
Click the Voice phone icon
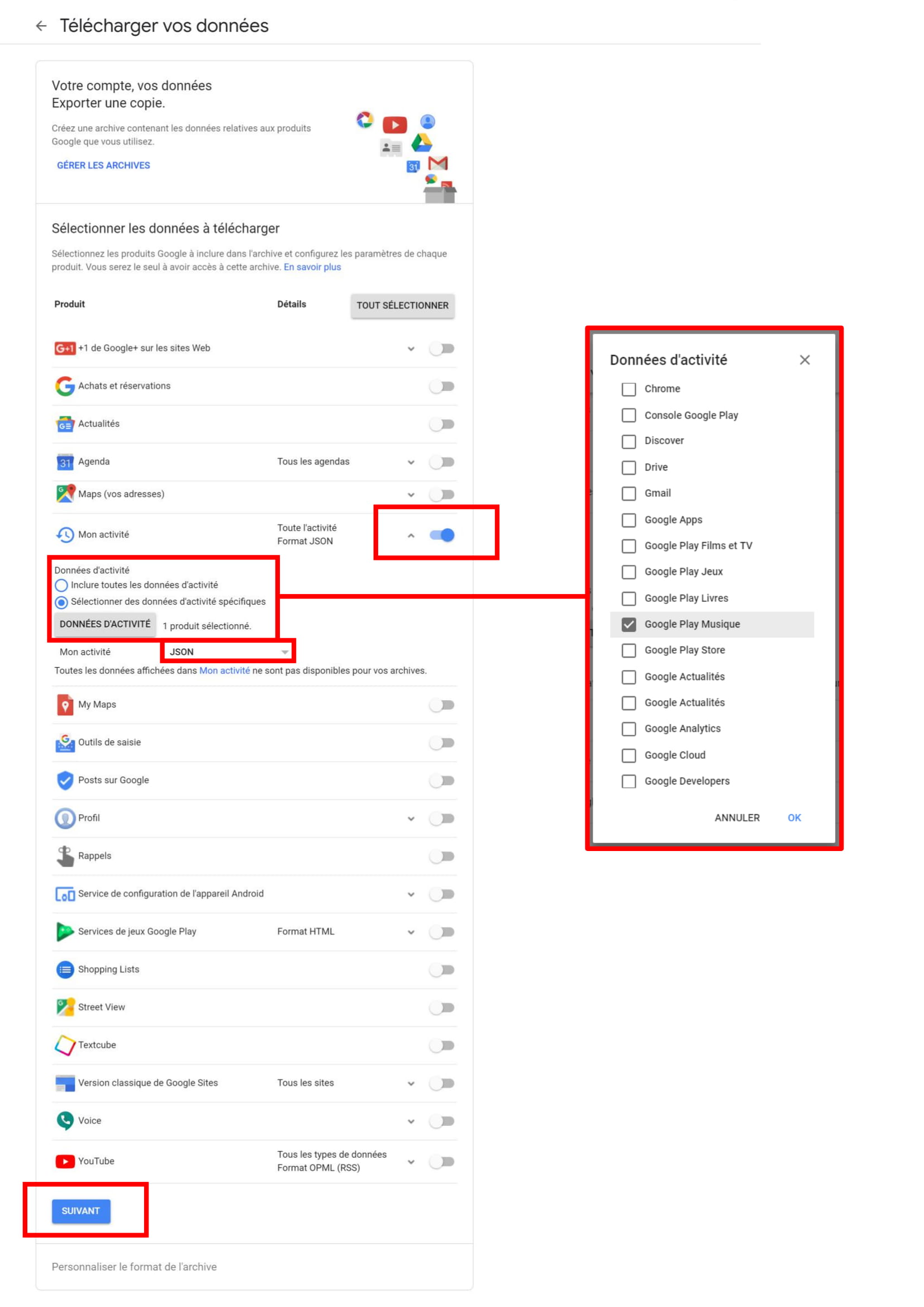tap(65, 1121)
